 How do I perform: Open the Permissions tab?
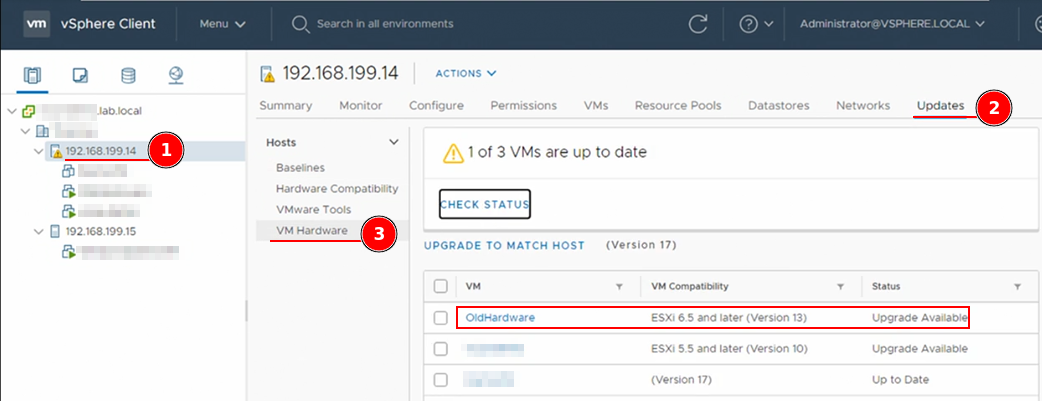point(524,106)
